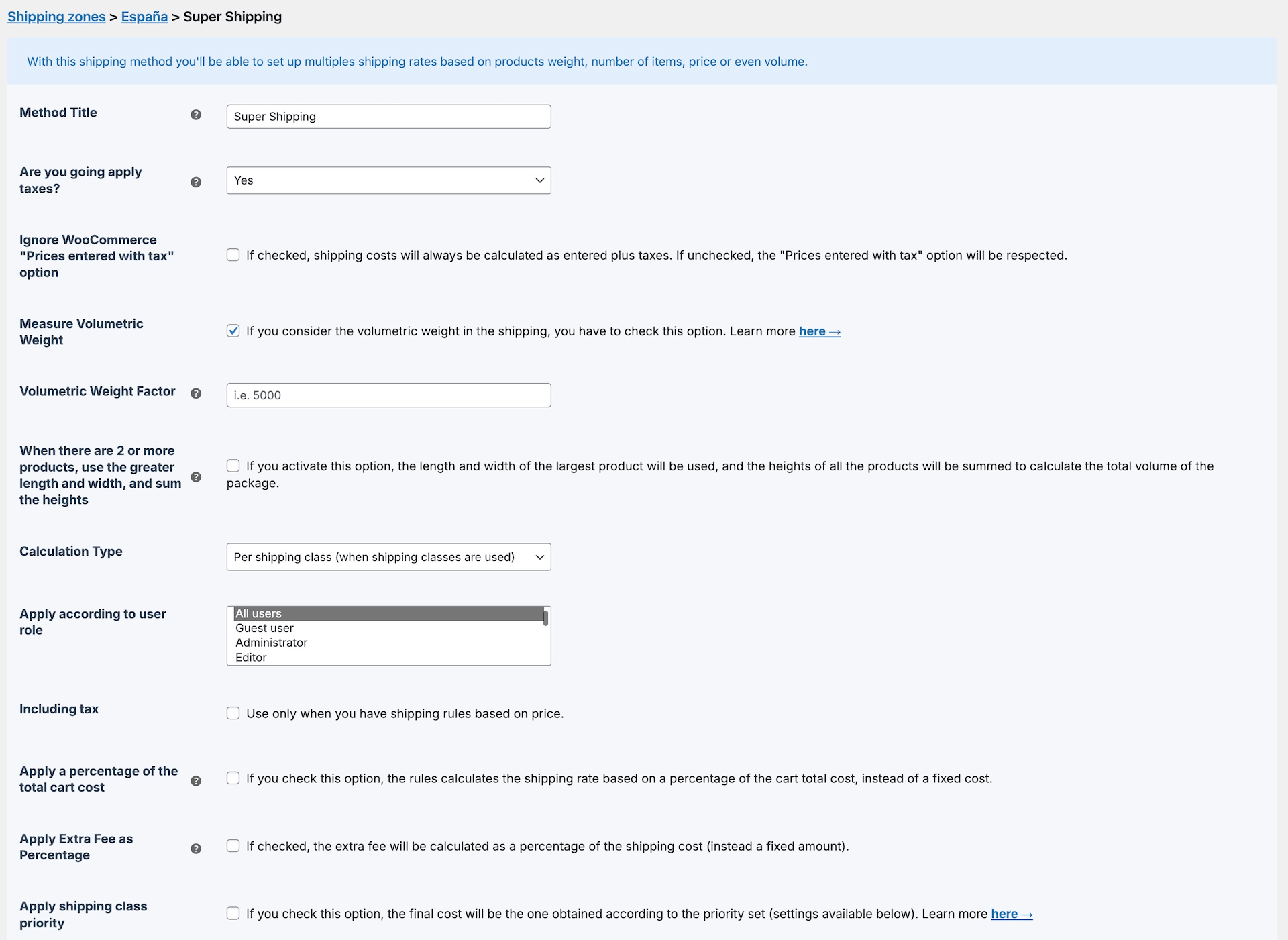Screen dimensions: 1288x940
Task: Click help icon beside the taxes question
Action: tap(196, 182)
